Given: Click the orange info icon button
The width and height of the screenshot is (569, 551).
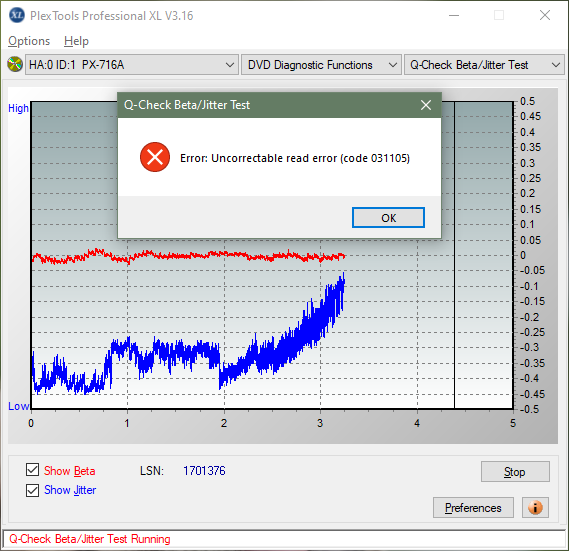Looking at the screenshot, I should tap(535, 507).
